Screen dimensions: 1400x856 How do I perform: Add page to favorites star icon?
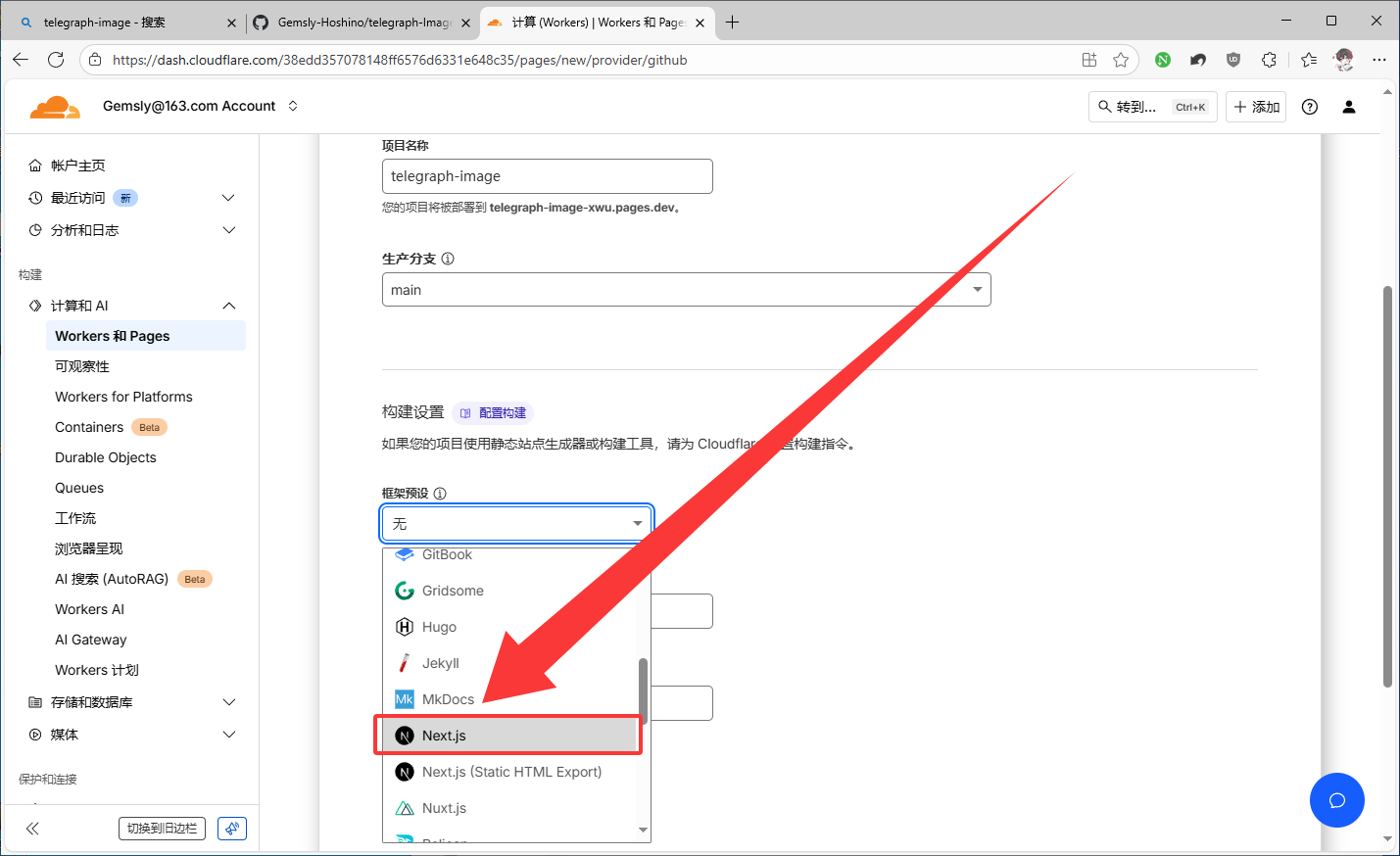click(1121, 60)
